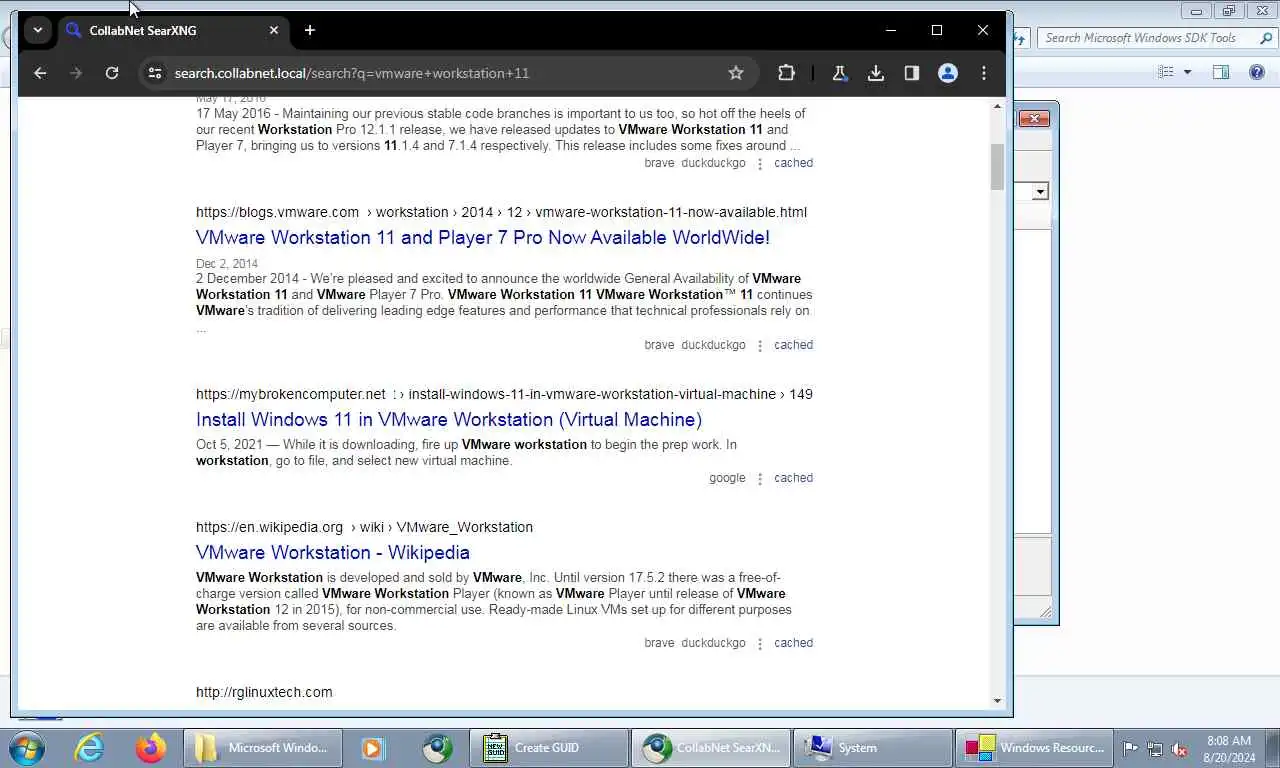
Task: Open cached link under 17 May 2016 result
Action: [793, 163]
